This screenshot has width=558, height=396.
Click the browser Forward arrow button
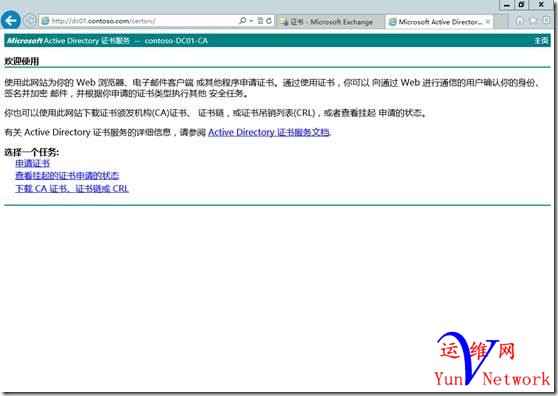(30, 21)
